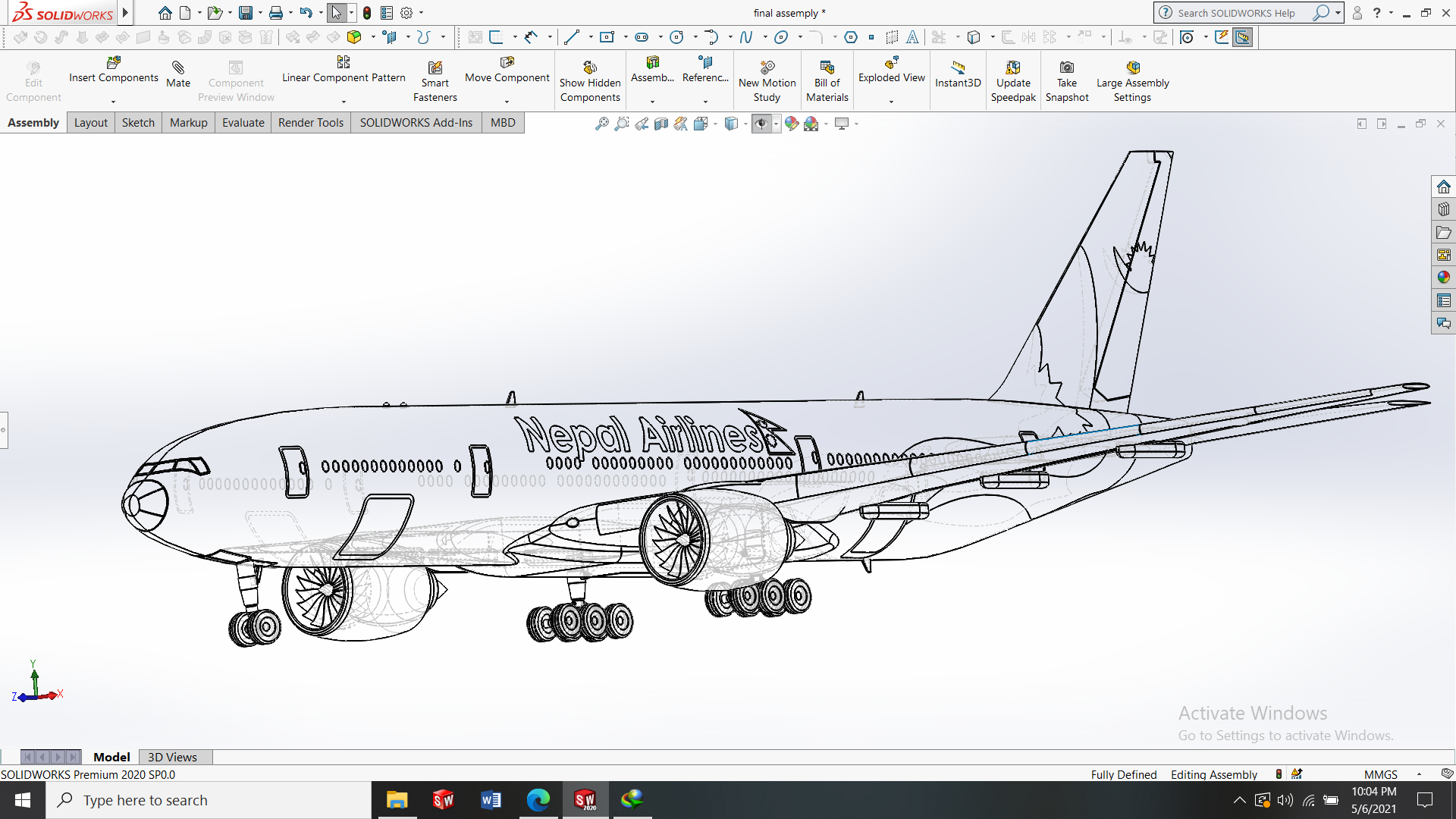Open SOLIDWORKS Resources in task pane
This screenshot has width=1456, height=819.
(1443, 187)
